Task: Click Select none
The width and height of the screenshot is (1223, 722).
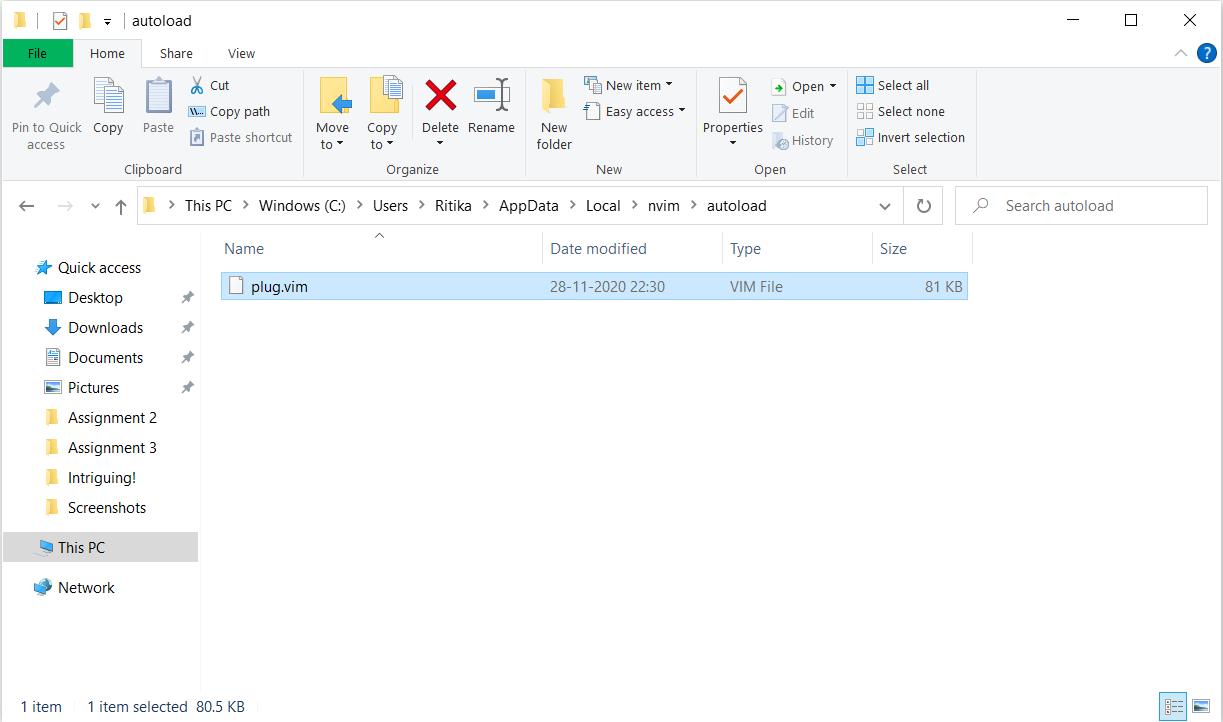Action: pos(900,111)
